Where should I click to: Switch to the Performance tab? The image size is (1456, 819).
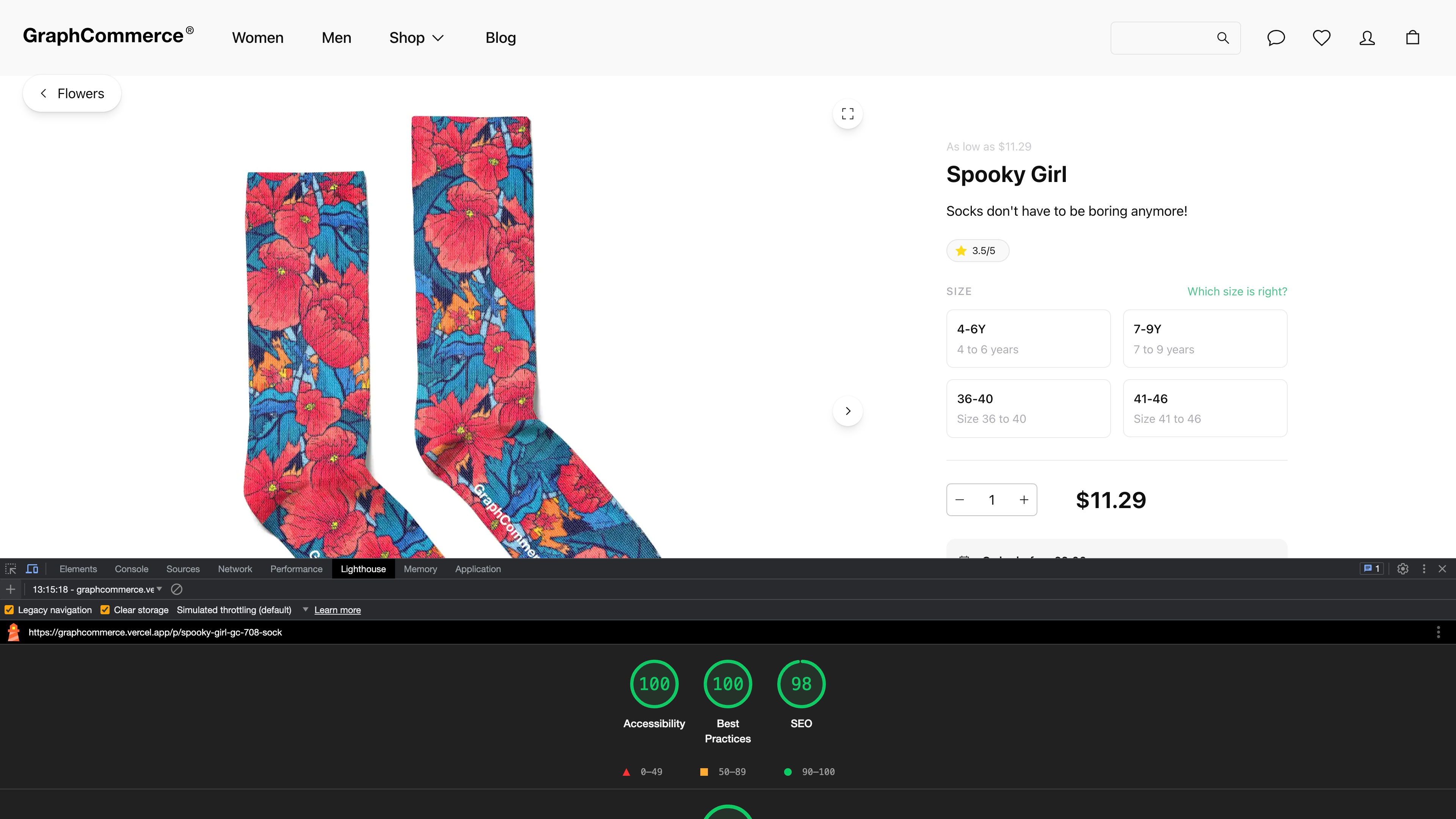[x=296, y=569]
